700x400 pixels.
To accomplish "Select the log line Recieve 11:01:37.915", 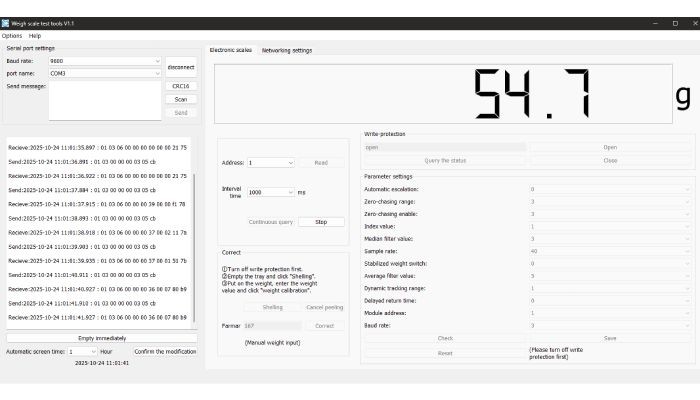I will point(96,204).
